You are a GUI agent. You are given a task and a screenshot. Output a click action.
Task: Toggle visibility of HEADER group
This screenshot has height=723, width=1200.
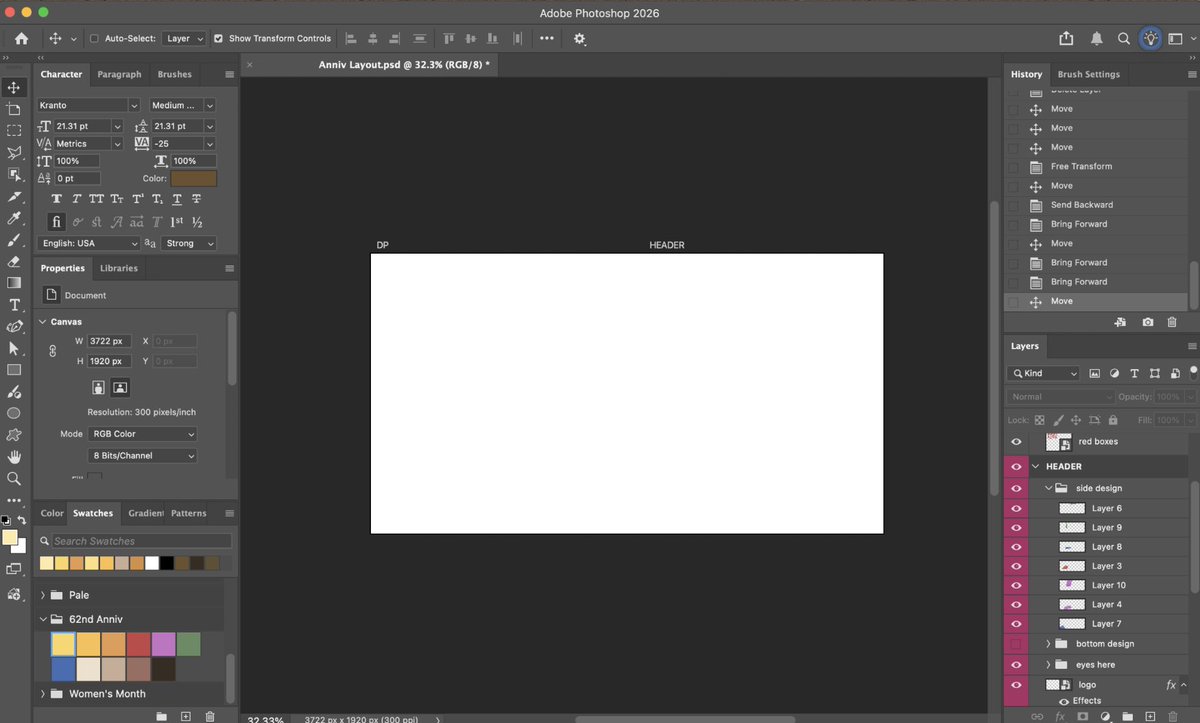coord(1016,466)
